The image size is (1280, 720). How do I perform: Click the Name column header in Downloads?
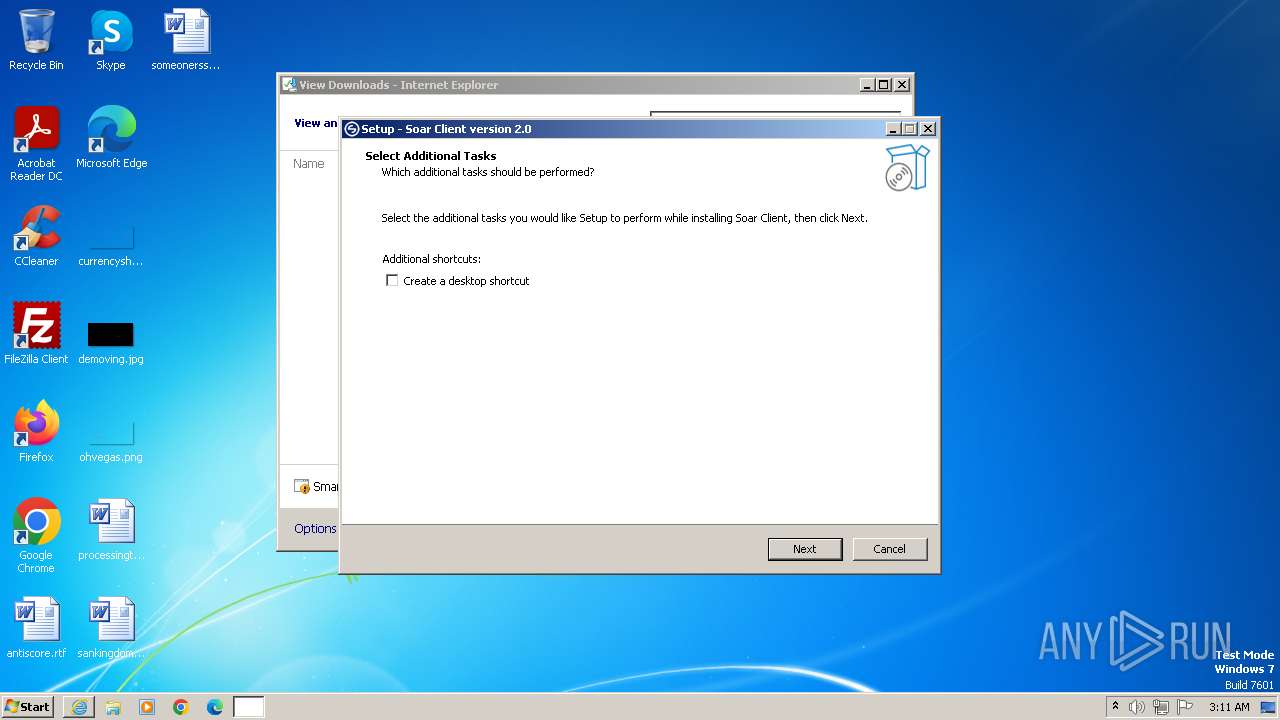[x=309, y=163]
